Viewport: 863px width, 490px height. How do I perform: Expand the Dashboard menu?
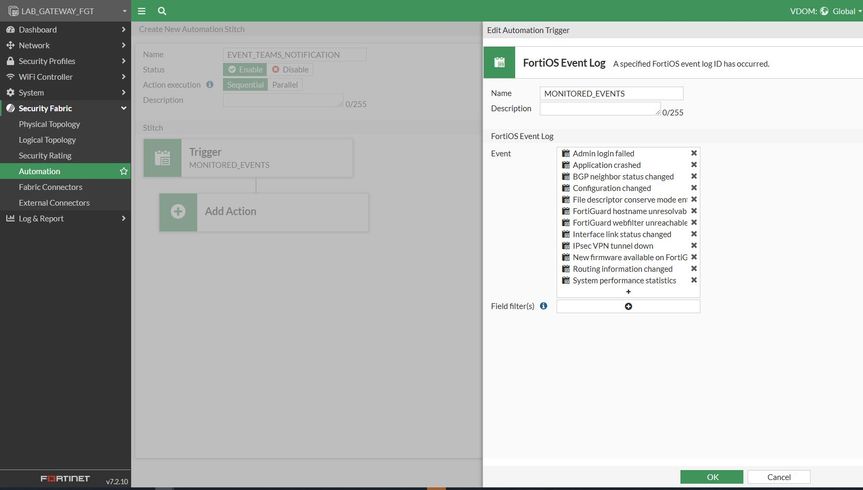click(65, 30)
